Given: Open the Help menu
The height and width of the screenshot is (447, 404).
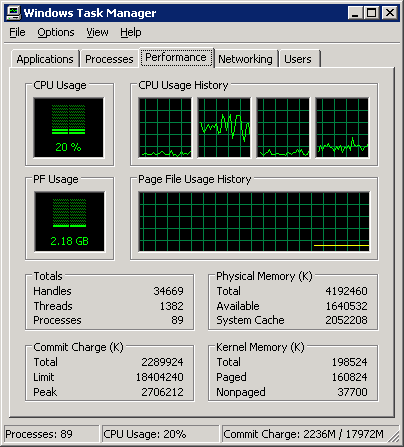Looking at the screenshot, I should (131, 32).
